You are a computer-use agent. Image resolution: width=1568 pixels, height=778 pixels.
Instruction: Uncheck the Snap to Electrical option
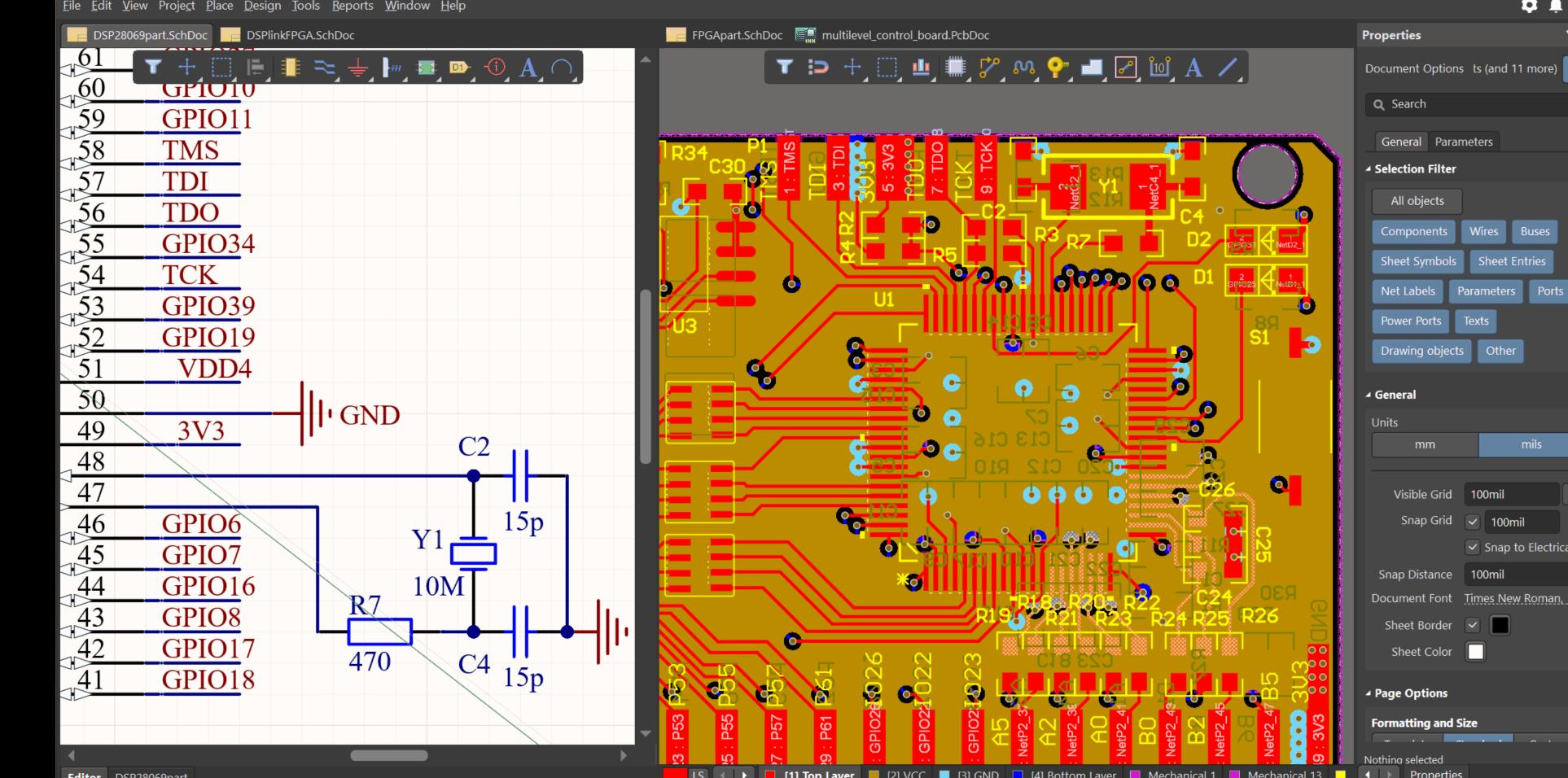pyautogui.click(x=1472, y=548)
